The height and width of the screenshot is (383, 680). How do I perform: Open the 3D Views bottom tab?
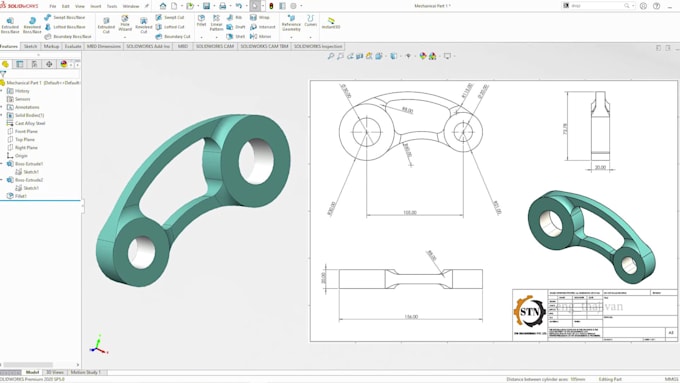(x=55, y=372)
